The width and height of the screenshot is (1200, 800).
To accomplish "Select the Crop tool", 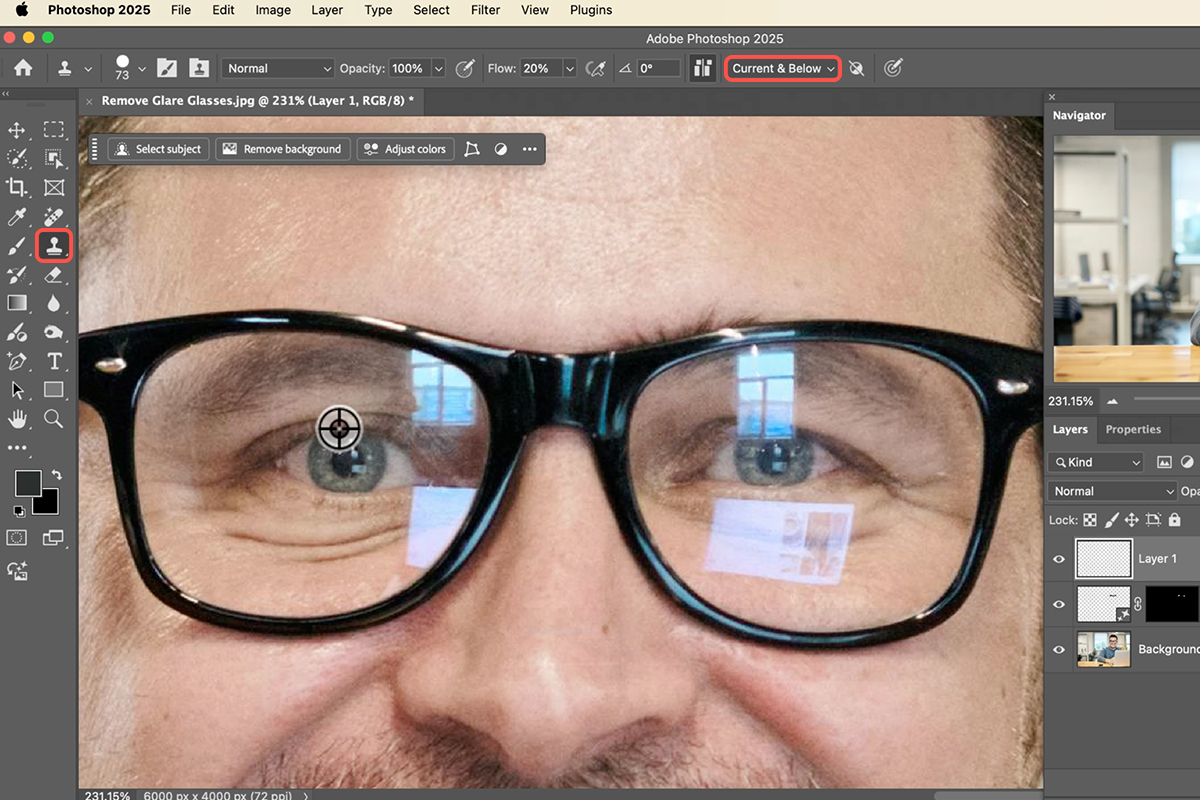I will (x=17, y=187).
